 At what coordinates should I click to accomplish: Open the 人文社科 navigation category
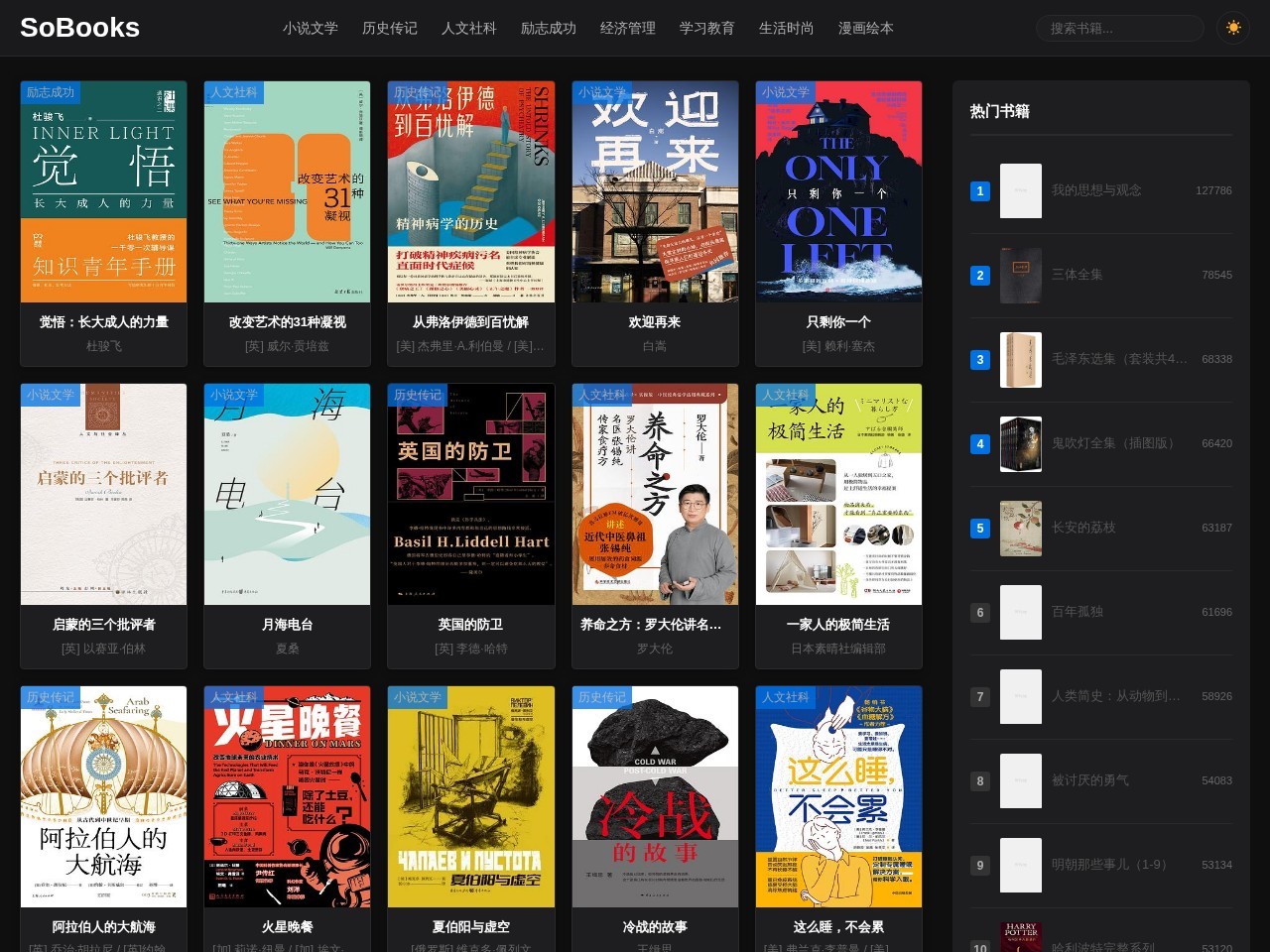tap(469, 28)
